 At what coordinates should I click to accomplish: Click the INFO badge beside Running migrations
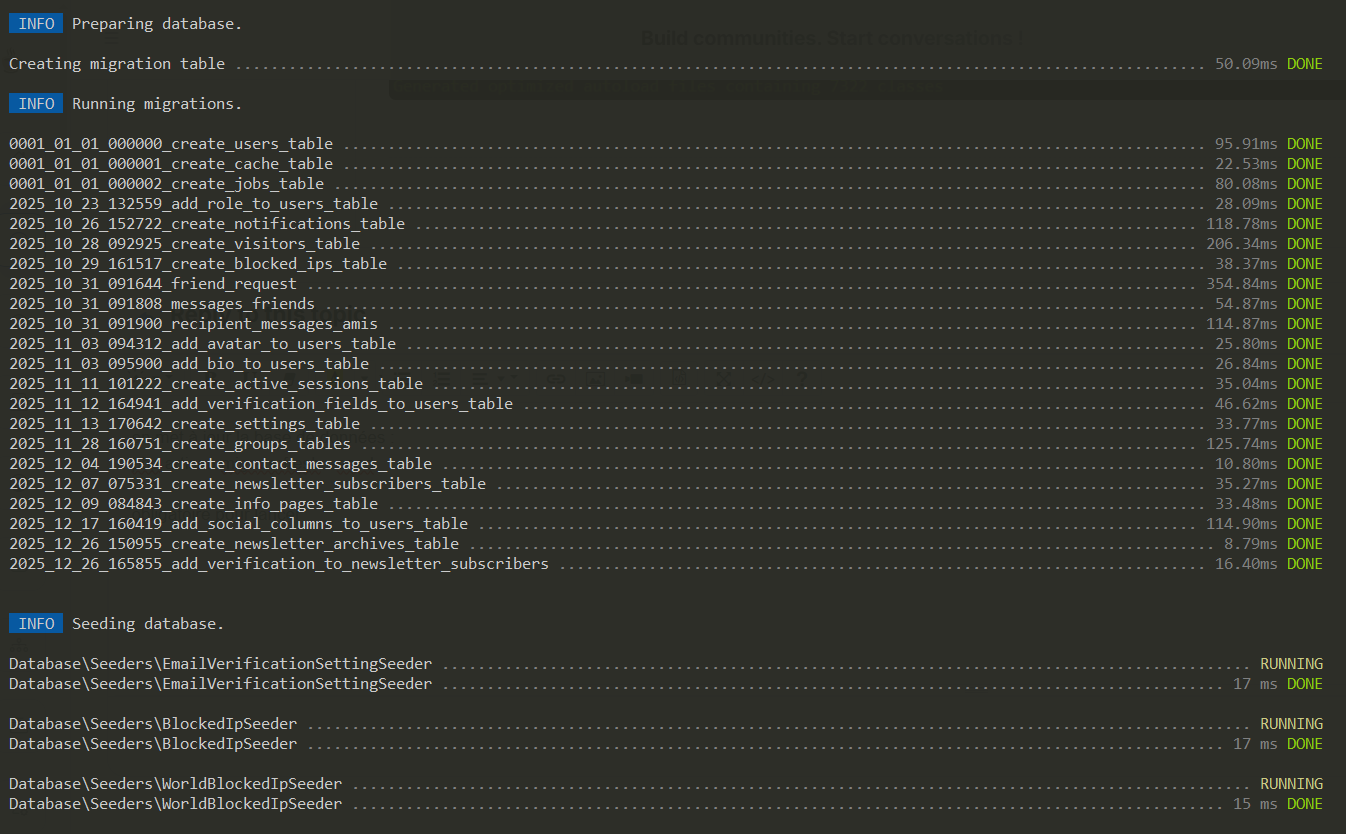pos(36,104)
